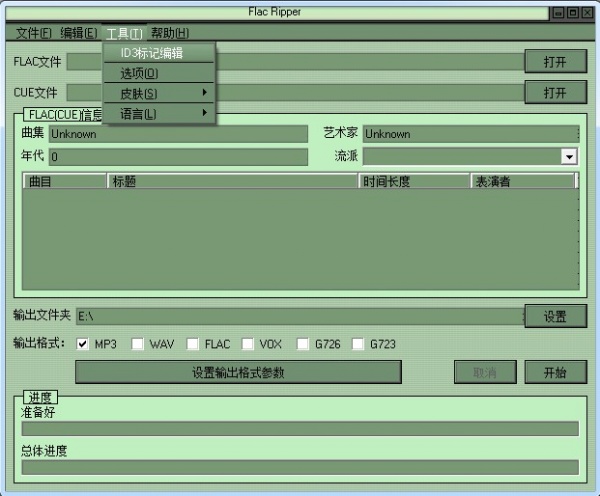600x496 pixels.
Task: Click the 总体进度 progress bar
Action: [300, 467]
